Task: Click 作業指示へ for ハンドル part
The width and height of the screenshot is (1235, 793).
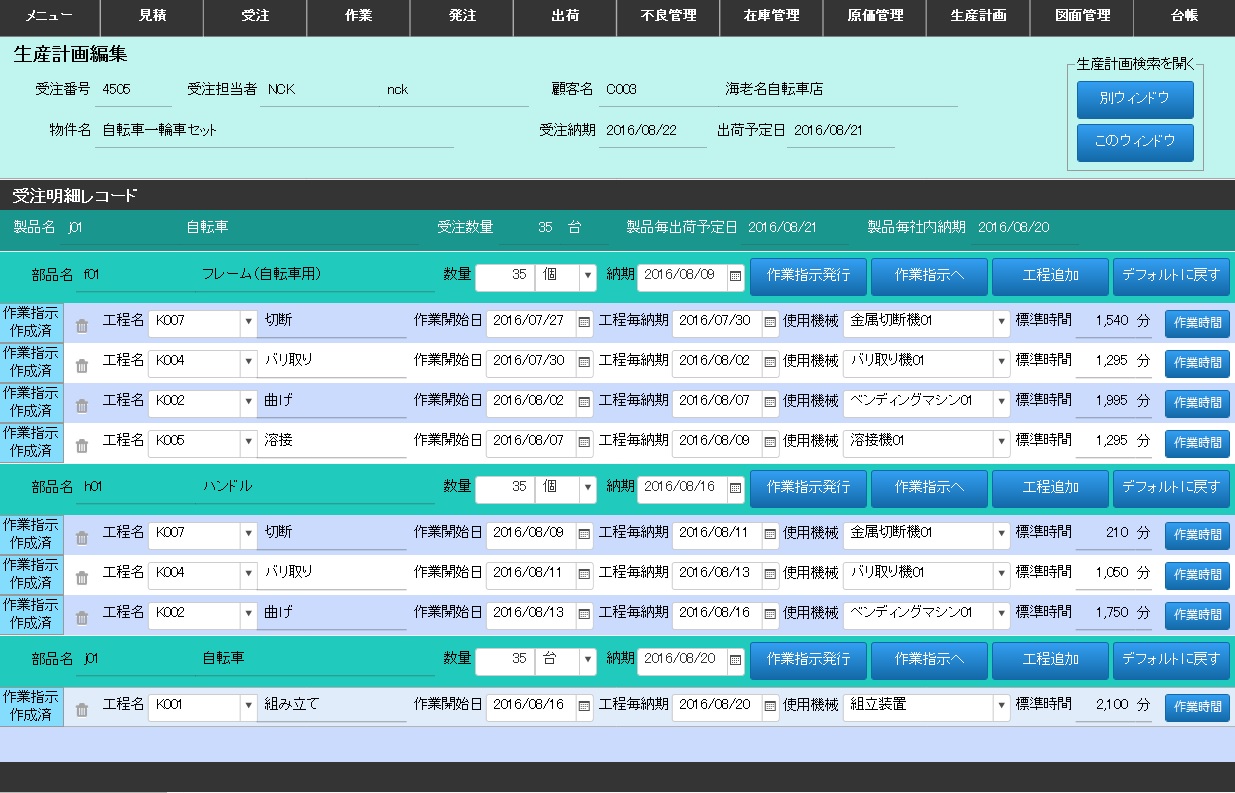Action: click(x=929, y=489)
